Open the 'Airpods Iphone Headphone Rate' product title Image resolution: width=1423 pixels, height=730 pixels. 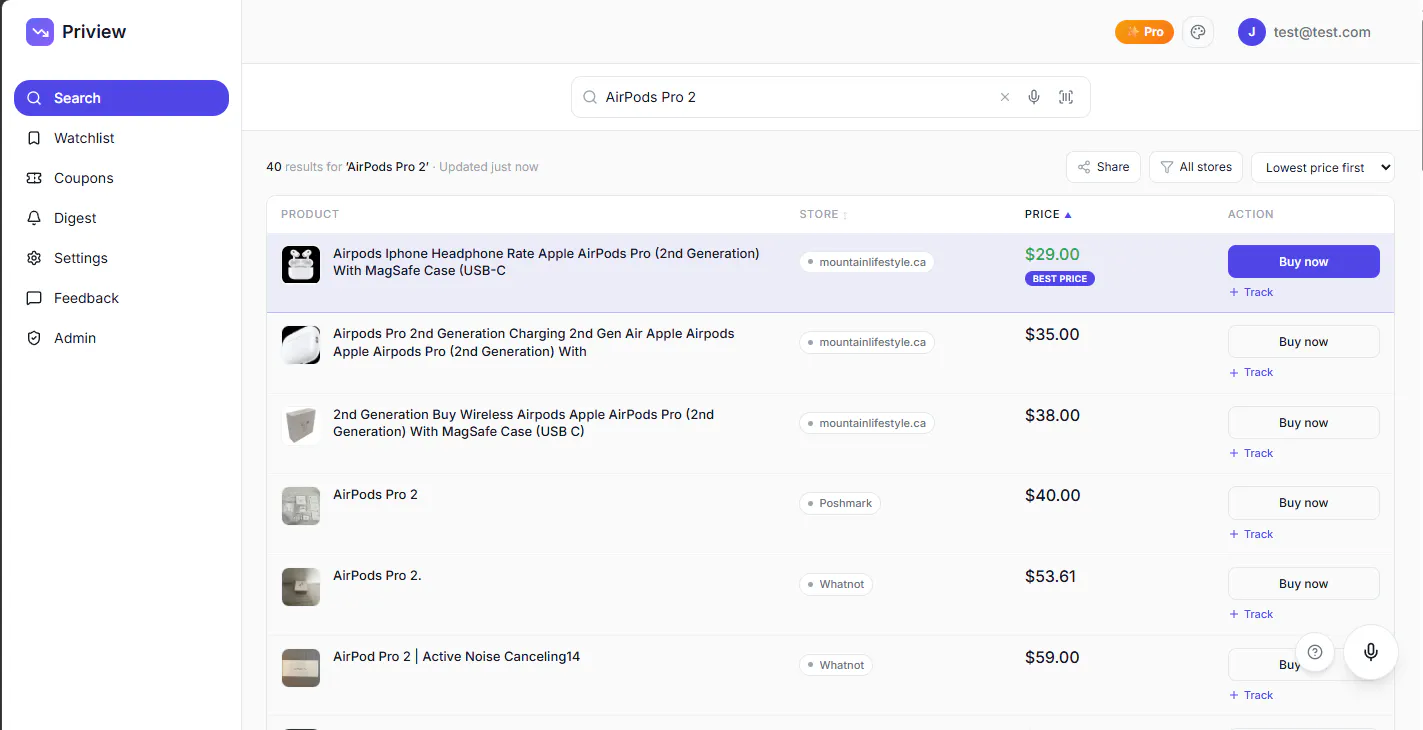[546, 262]
